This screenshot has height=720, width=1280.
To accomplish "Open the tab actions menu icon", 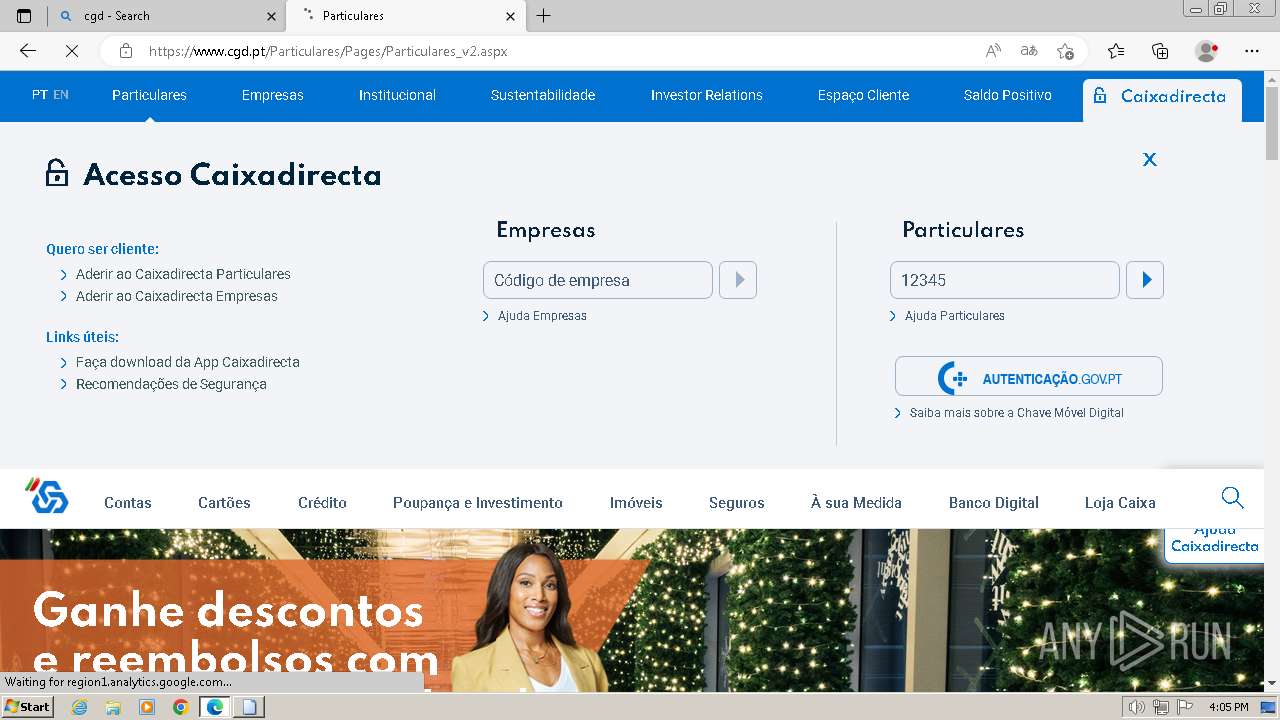I will (x=24, y=16).
